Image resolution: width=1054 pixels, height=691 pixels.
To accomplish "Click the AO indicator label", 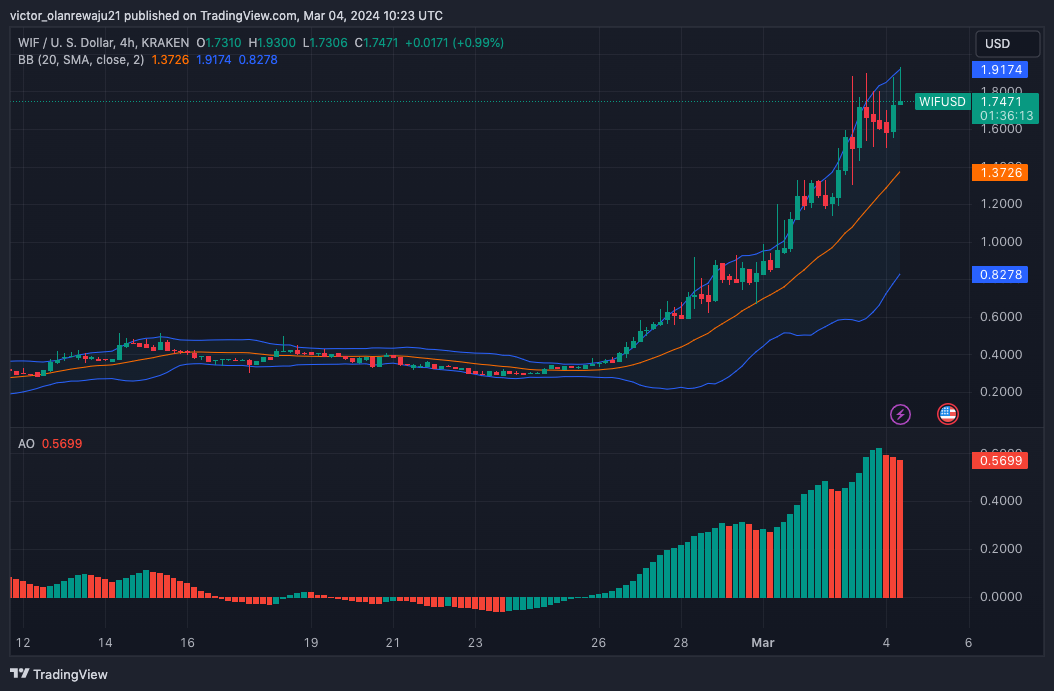I will point(26,444).
